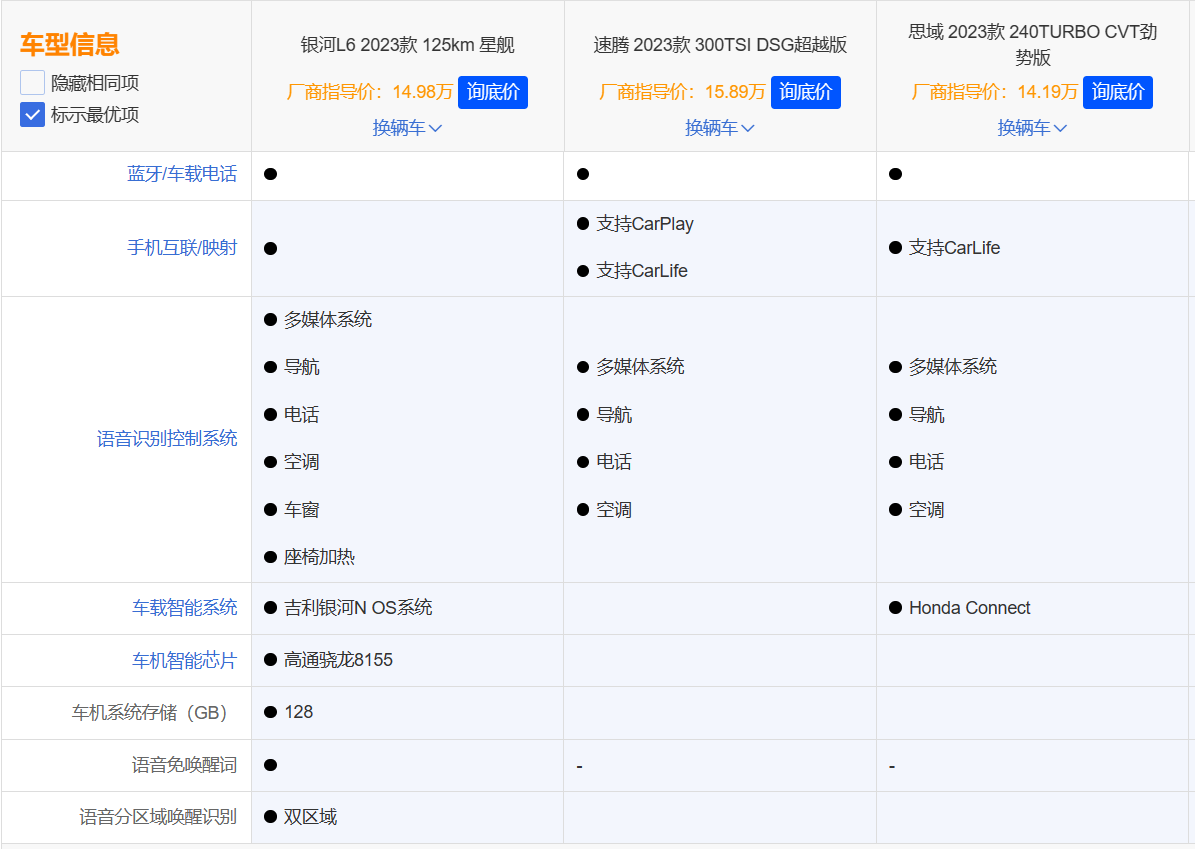This screenshot has width=1195, height=849.
Task: Open the 车载智能系统 parameter link
Action: [x=185, y=607]
